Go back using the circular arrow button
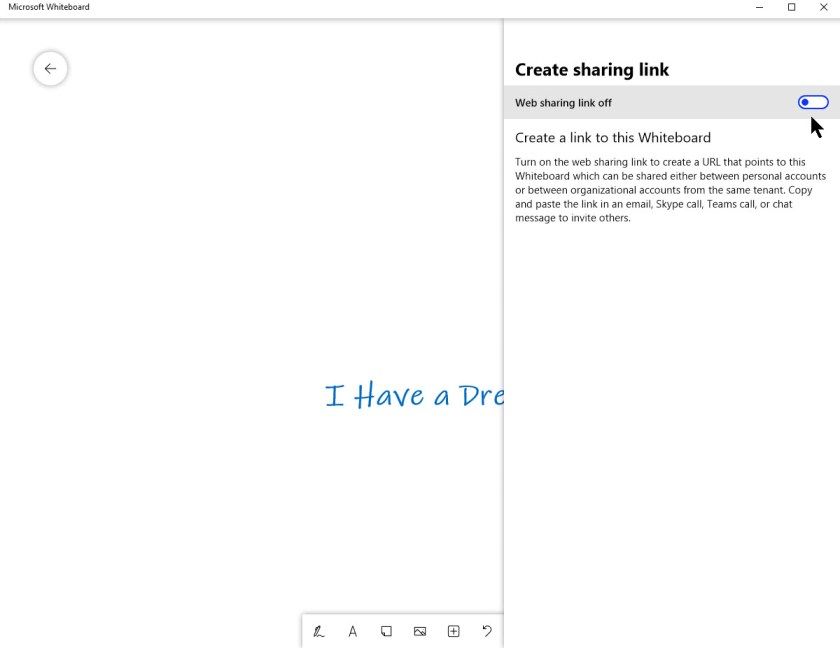Screen dimensions: 840x648 pos(50,69)
